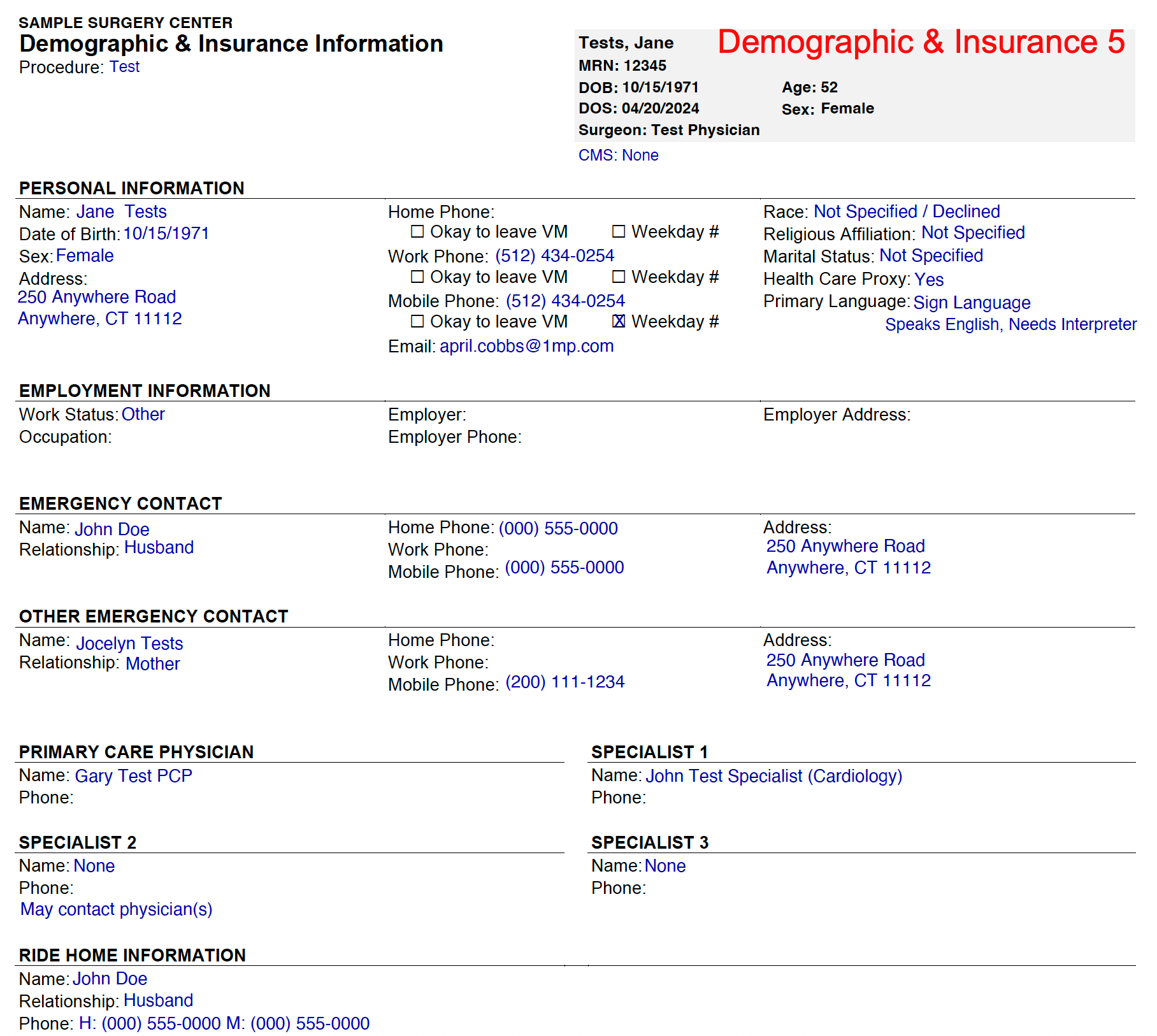Click header MRN: 12345
Viewport: 1157px width, 1036px height.
point(622,66)
